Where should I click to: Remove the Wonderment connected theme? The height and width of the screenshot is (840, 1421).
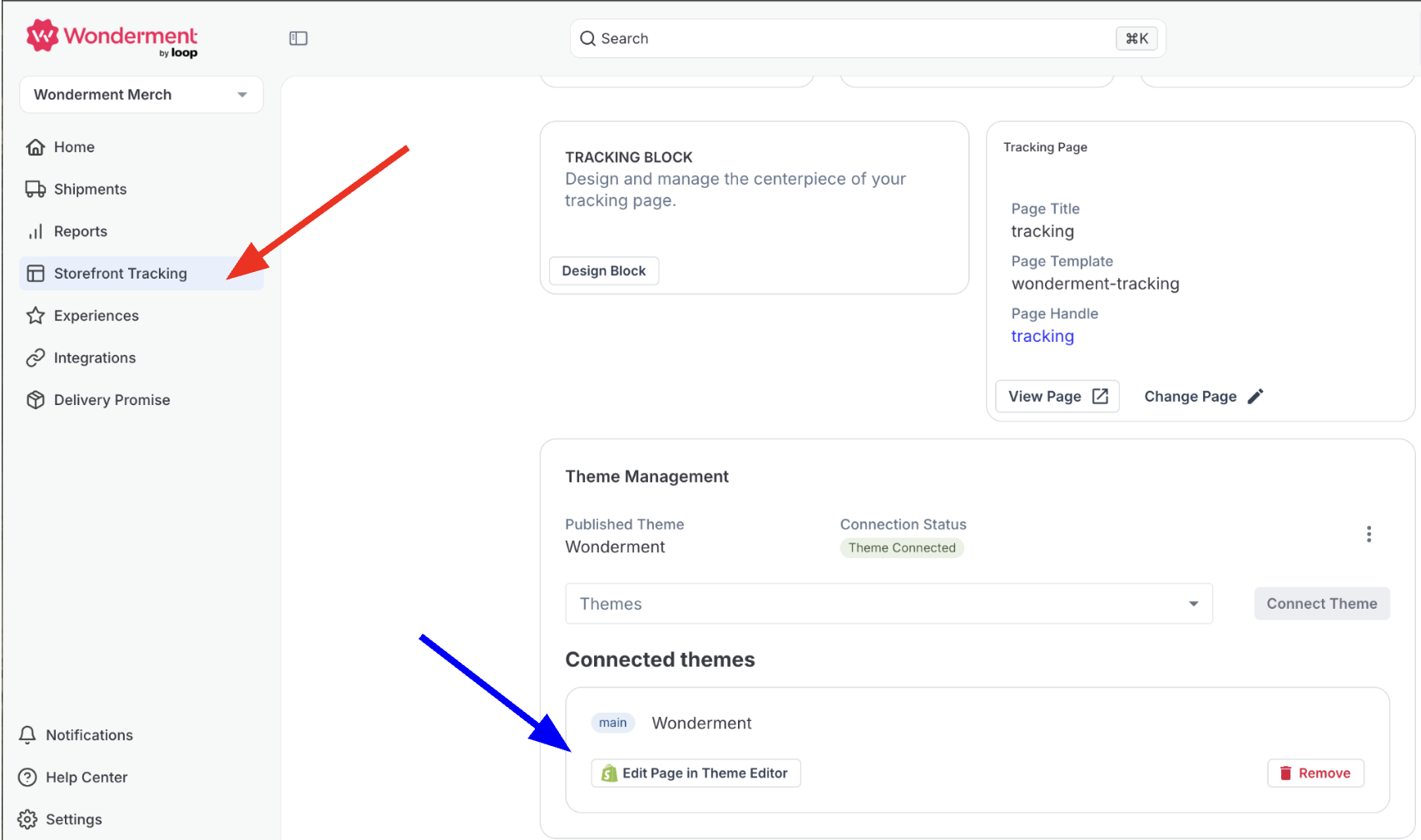(x=1315, y=773)
